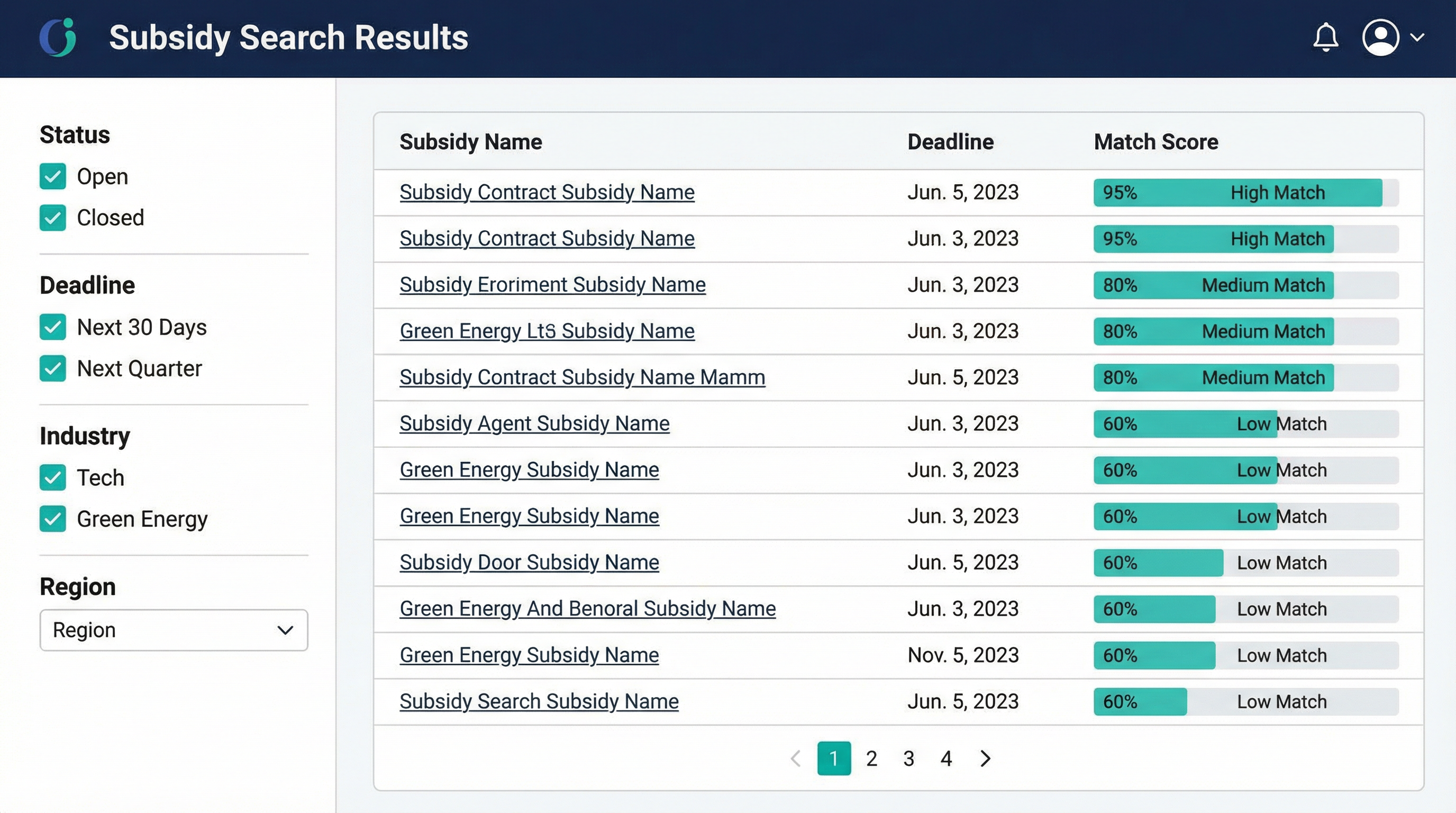Image resolution: width=1456 pixels, height=813 pixels.
Task: Go to results page 2
Action: pos(871,758)
